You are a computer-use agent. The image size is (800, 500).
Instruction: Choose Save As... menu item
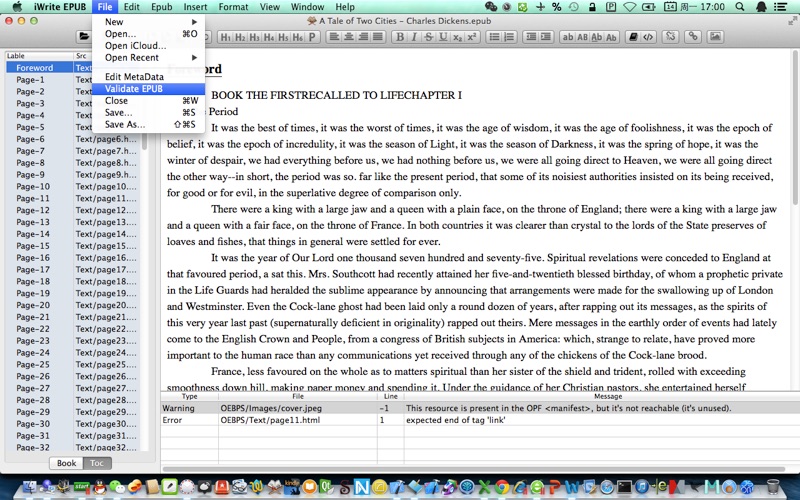148,124
